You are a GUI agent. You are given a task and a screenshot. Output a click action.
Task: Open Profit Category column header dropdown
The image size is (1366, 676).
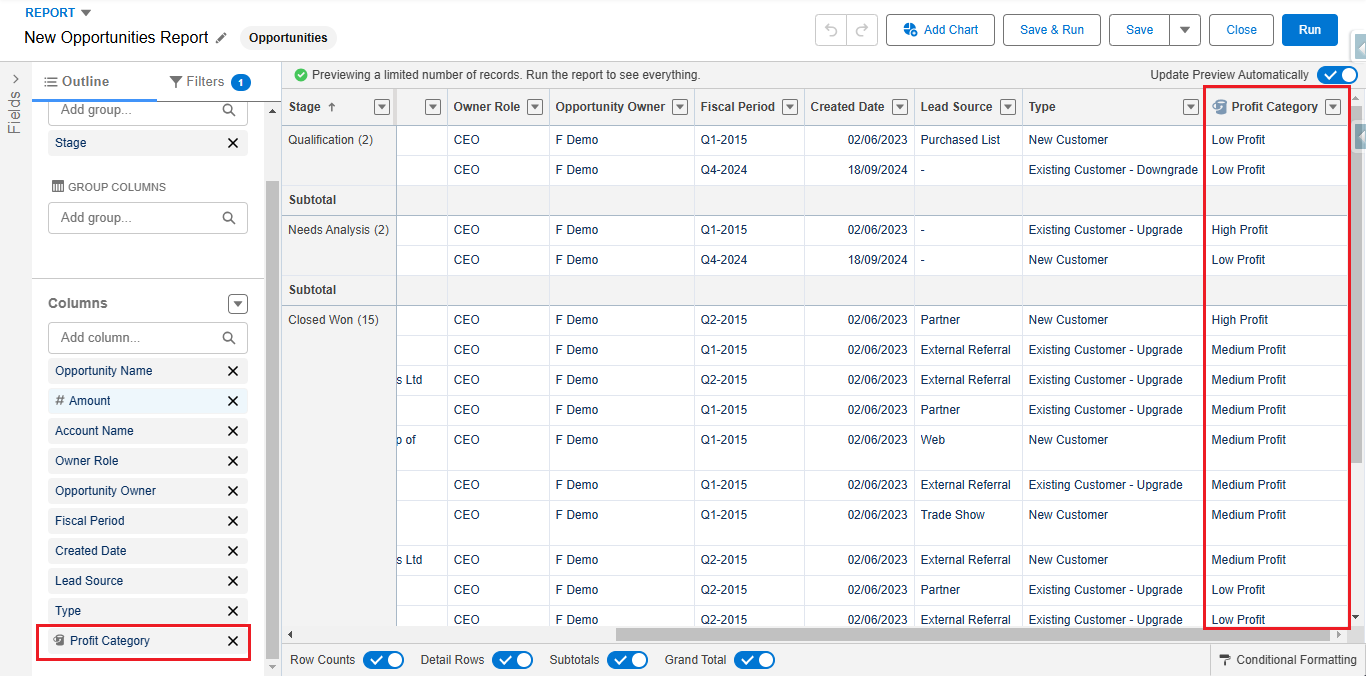(1332, 107)
